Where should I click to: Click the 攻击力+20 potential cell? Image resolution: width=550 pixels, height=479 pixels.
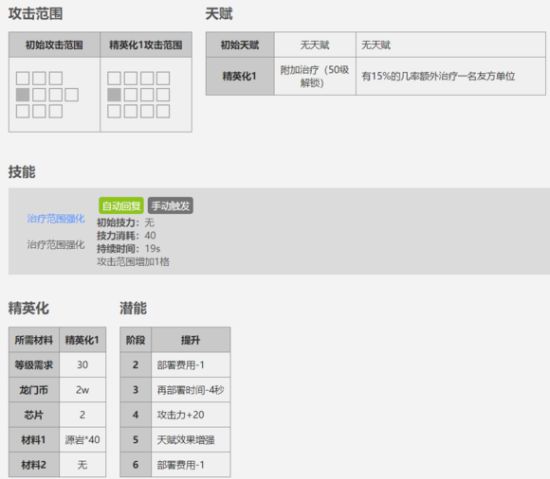[x=191, y=415]
